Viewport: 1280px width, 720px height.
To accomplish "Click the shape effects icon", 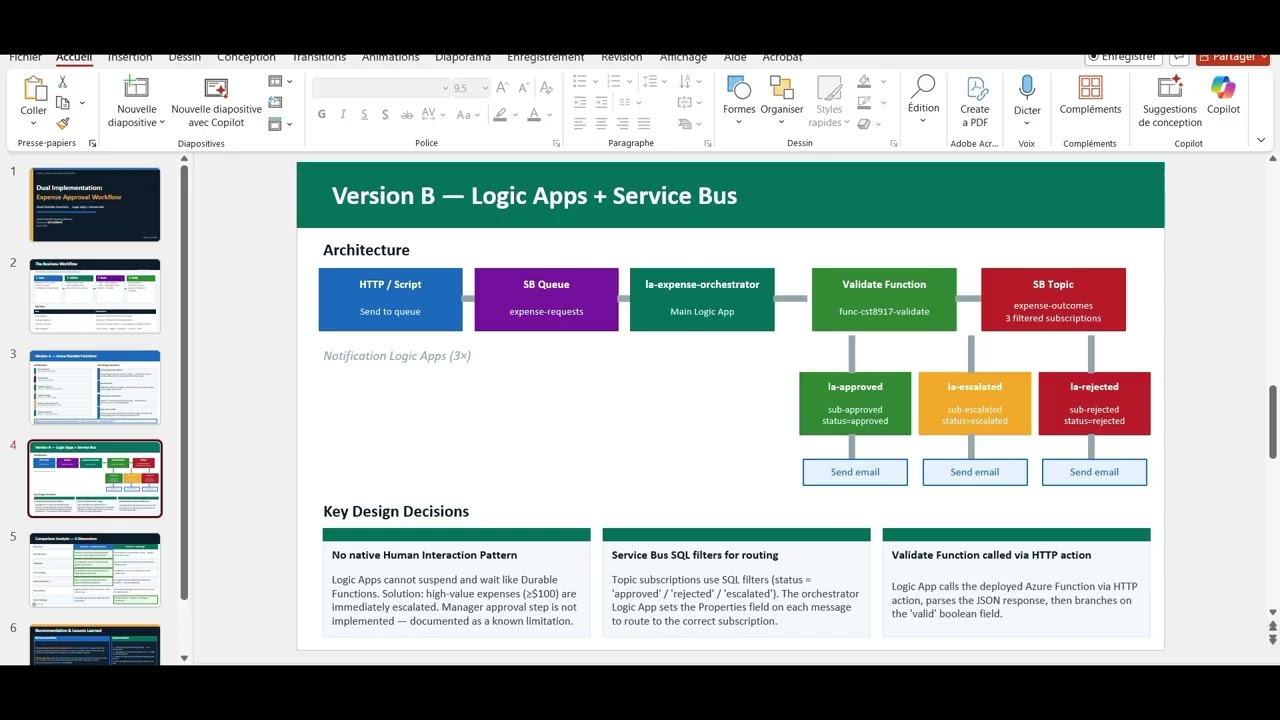I will [x=864, y=124].
